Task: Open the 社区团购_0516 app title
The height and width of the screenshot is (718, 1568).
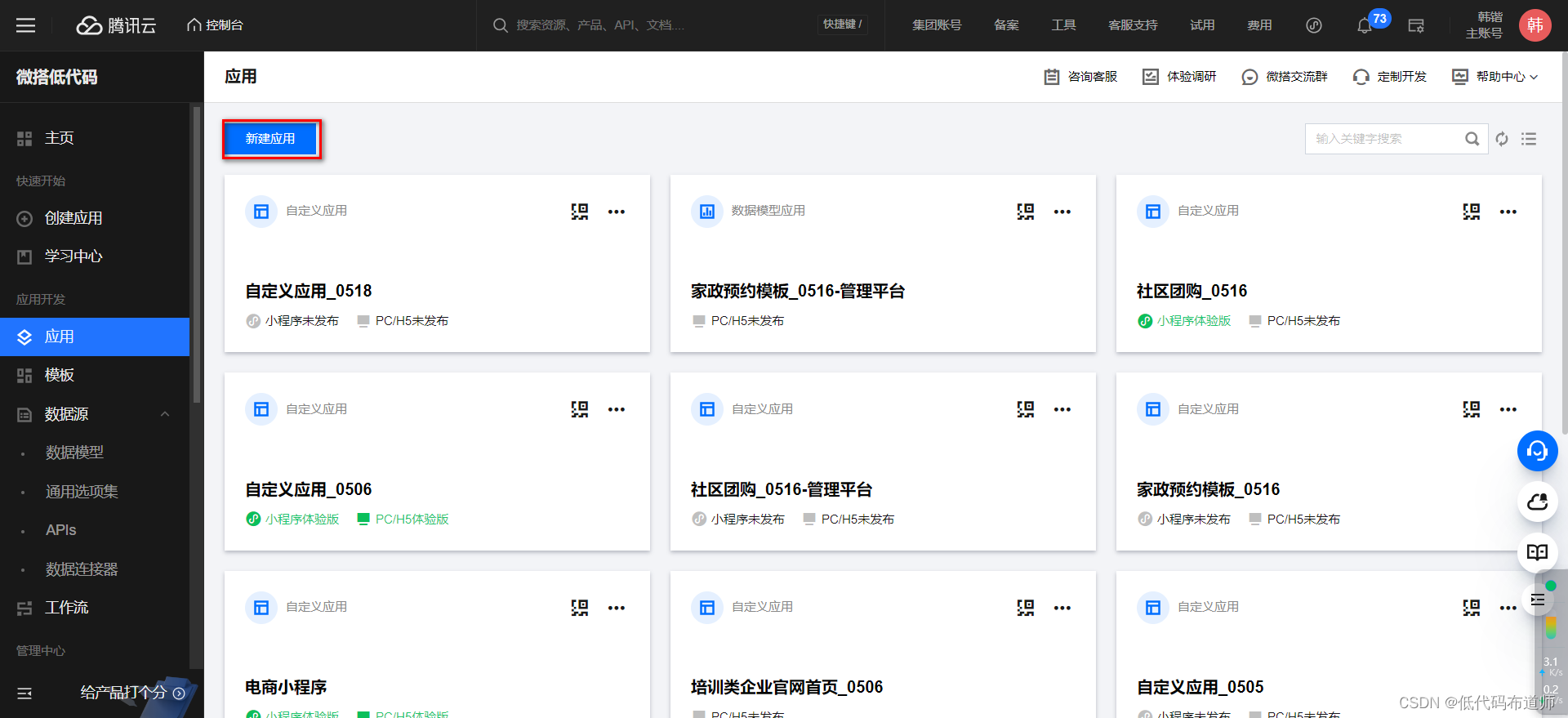Action: (1192, 292)
